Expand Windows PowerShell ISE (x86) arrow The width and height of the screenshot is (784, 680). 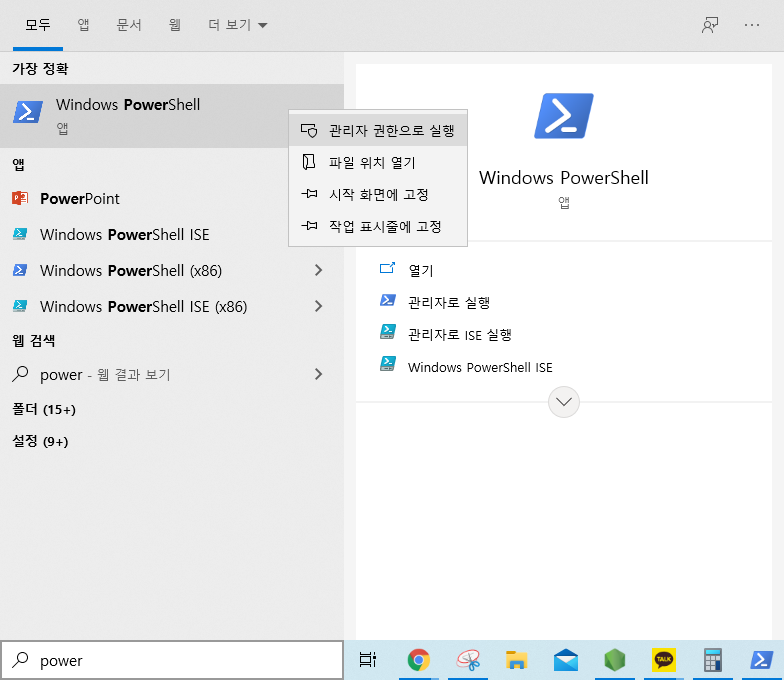click(318, 306)
